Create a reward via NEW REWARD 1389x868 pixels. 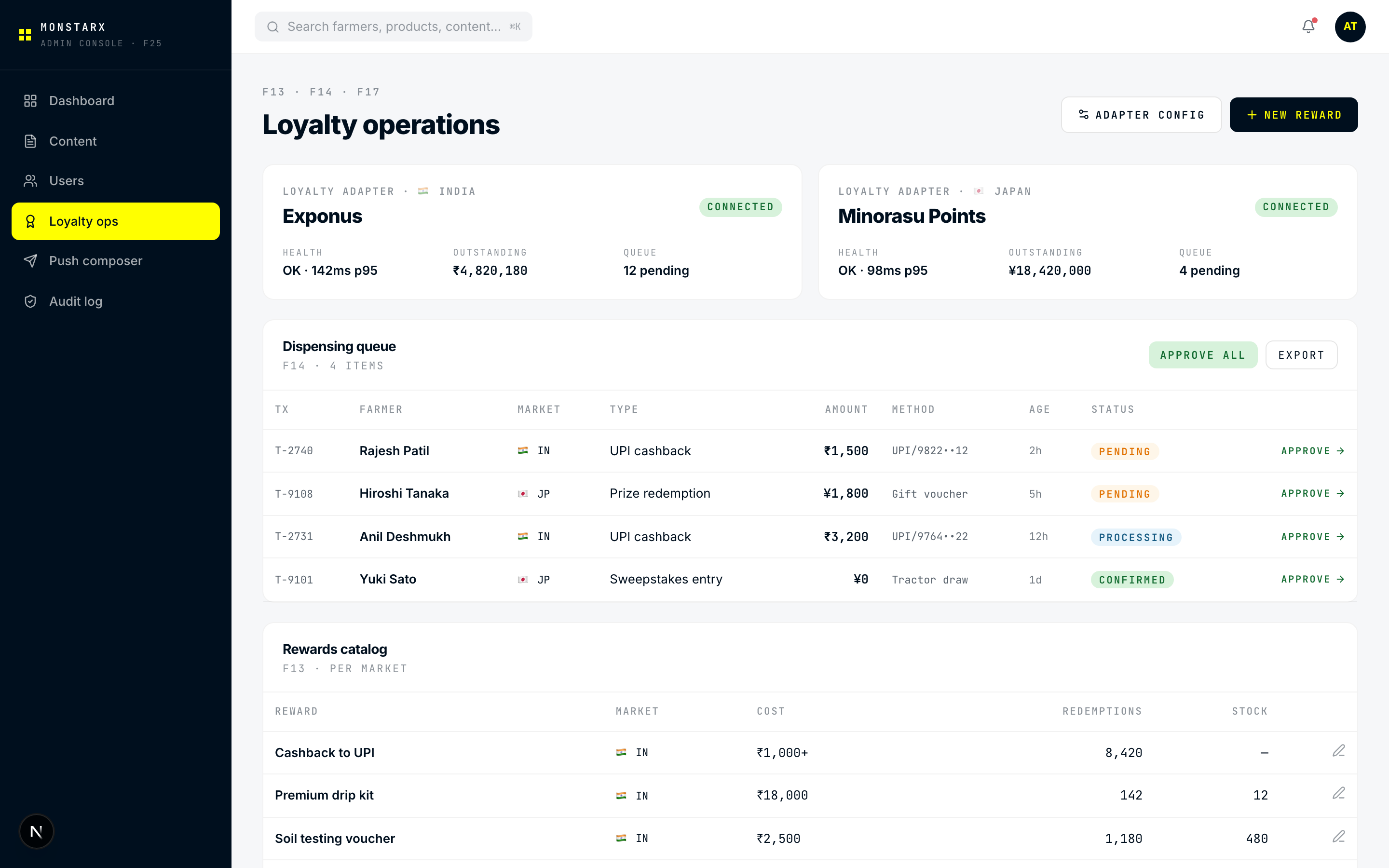[x=1294, y=114]
